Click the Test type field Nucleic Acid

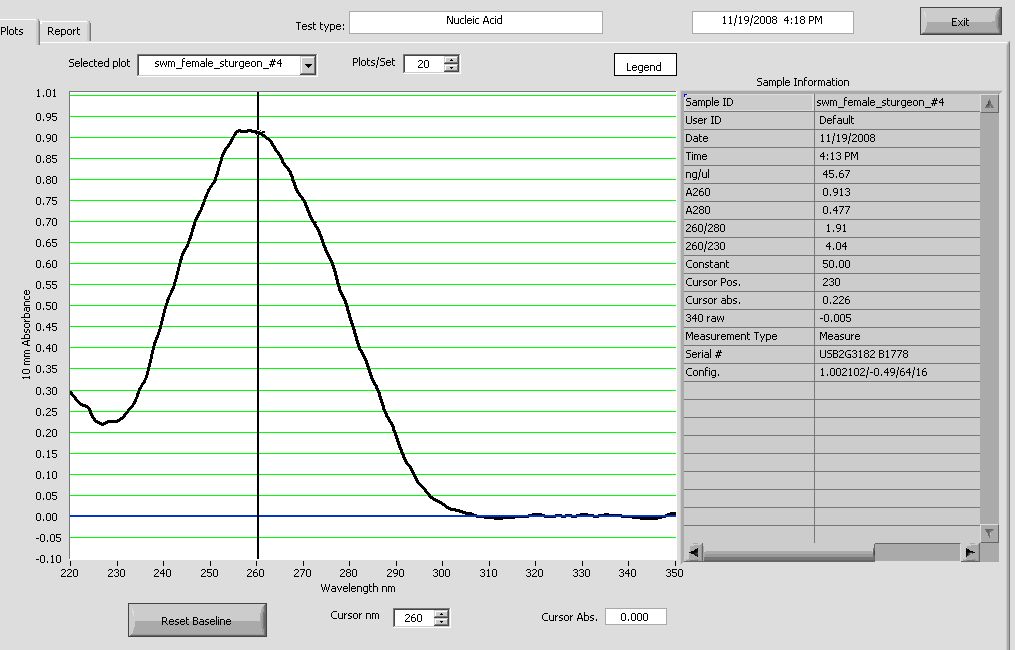(475, 22)
